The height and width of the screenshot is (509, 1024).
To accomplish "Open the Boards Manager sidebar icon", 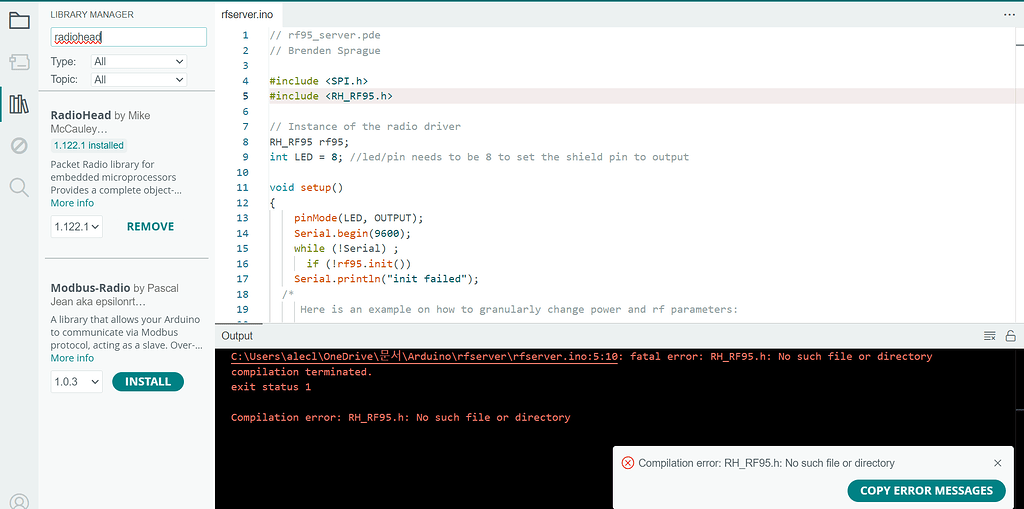I will (x=19, y=62).
